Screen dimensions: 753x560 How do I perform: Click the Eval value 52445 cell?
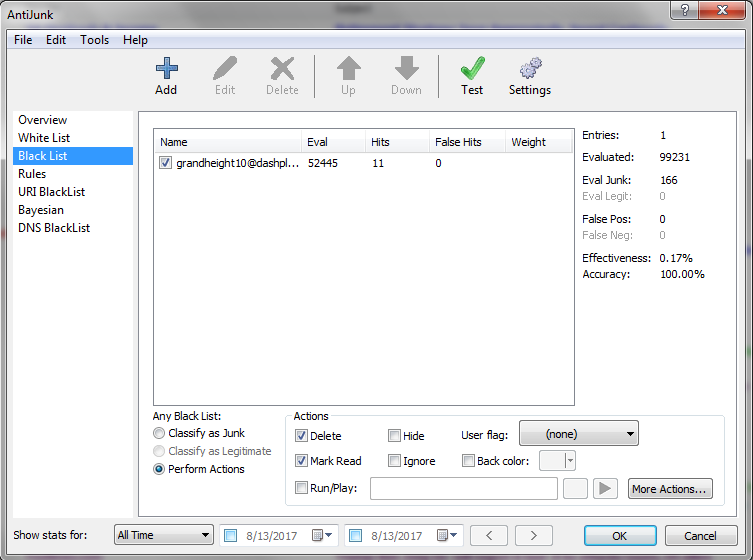[x=323, y=163]
